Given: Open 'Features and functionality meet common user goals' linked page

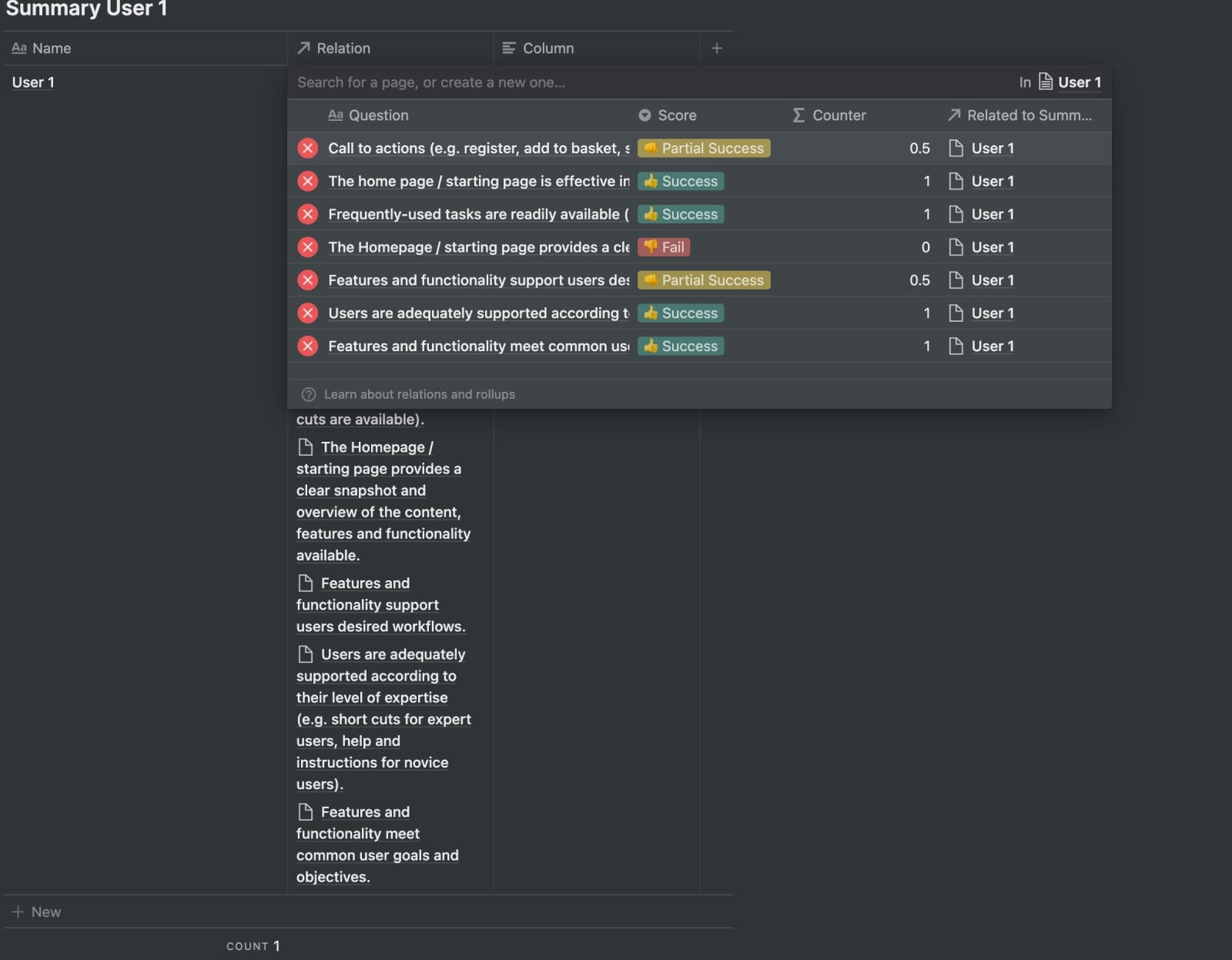Looking at the screenshot, I should 377,845.
